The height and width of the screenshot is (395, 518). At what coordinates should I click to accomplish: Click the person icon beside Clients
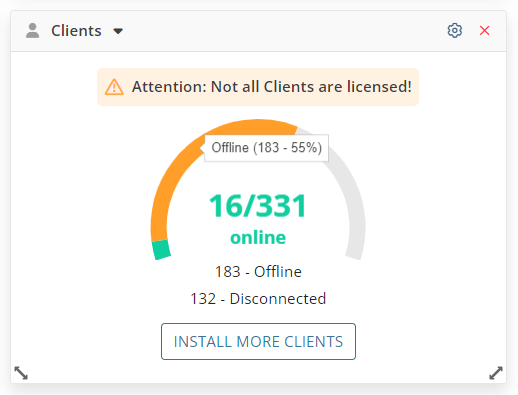click(x=33, y=31)
